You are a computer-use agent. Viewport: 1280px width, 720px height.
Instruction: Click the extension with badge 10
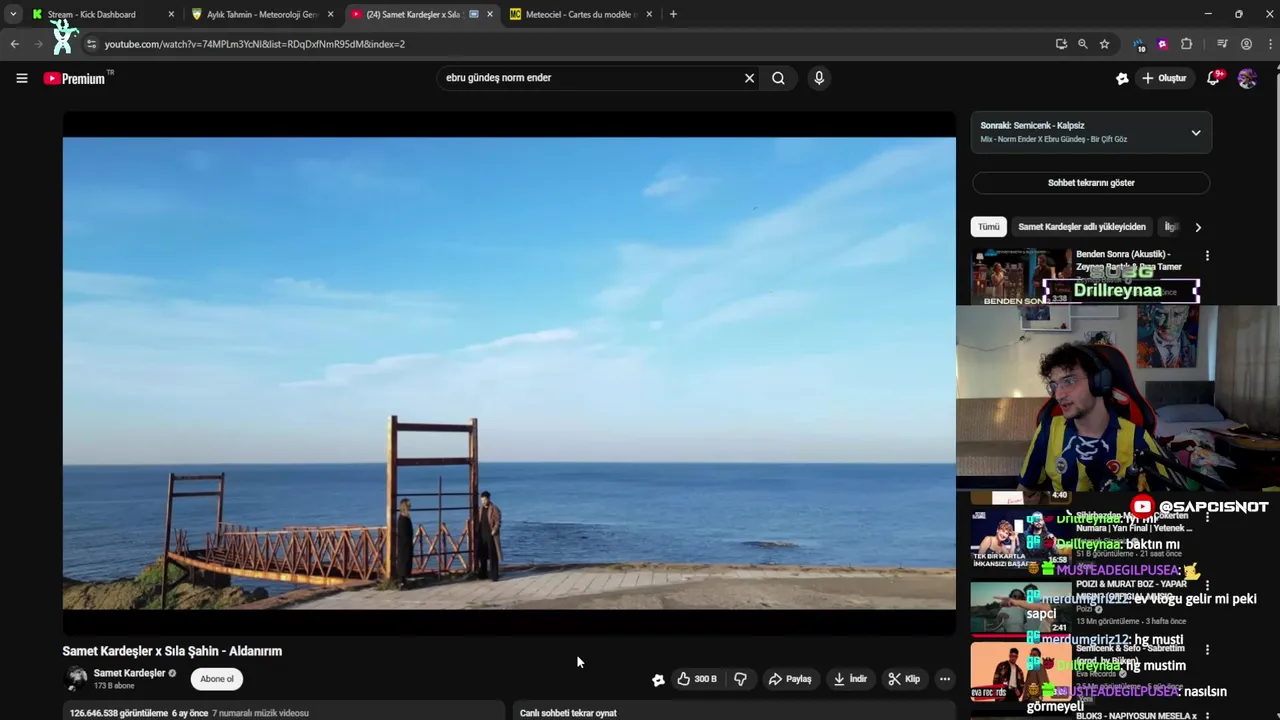[x=1139, y=44]
